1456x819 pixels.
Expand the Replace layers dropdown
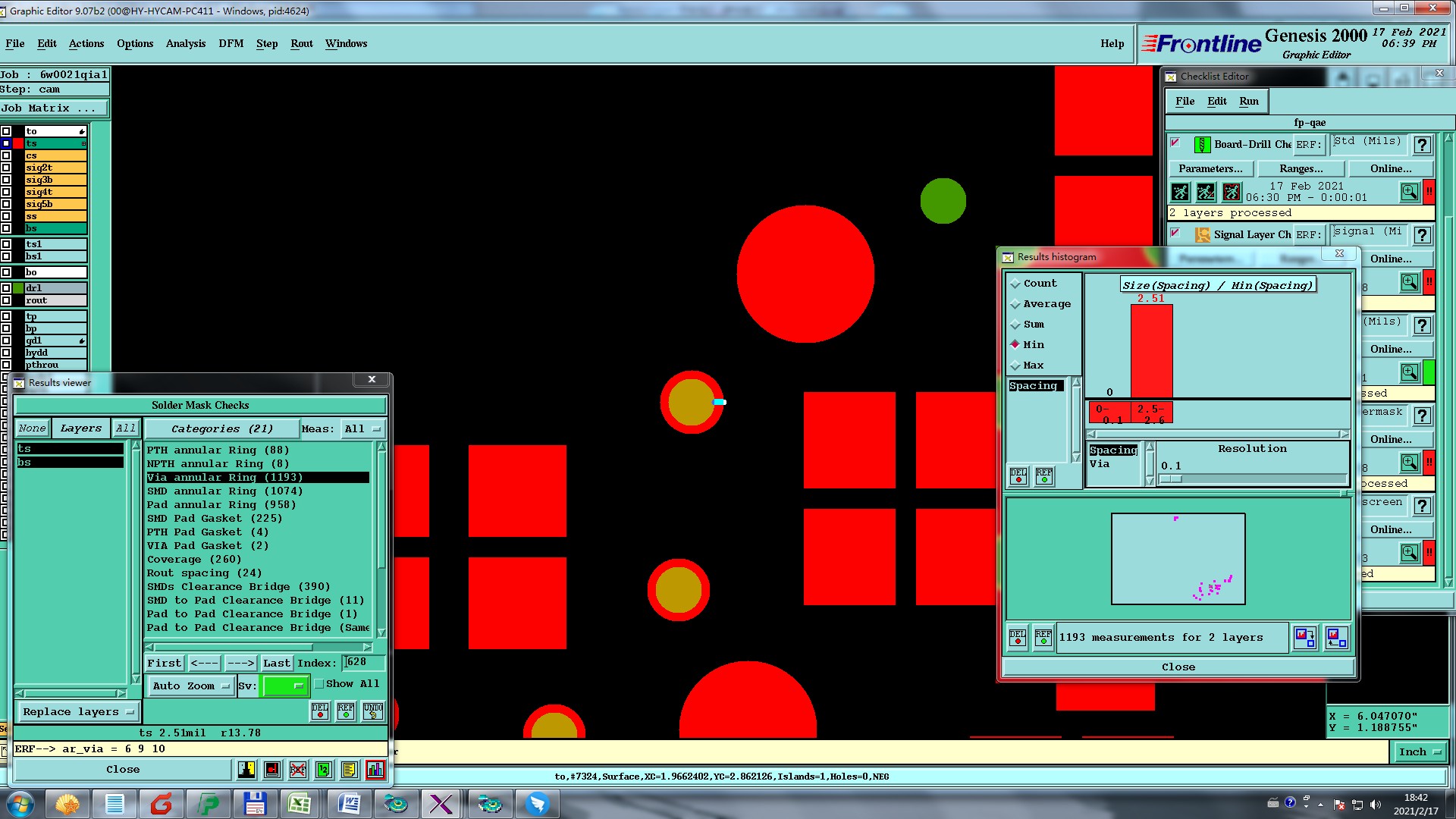pyautogui.click(x=77, y=712)
